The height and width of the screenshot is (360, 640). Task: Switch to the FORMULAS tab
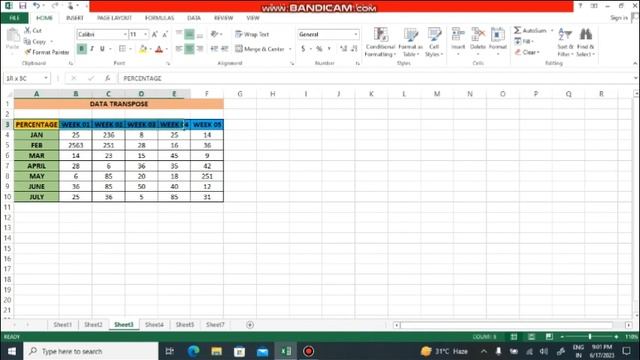point(159,18)
